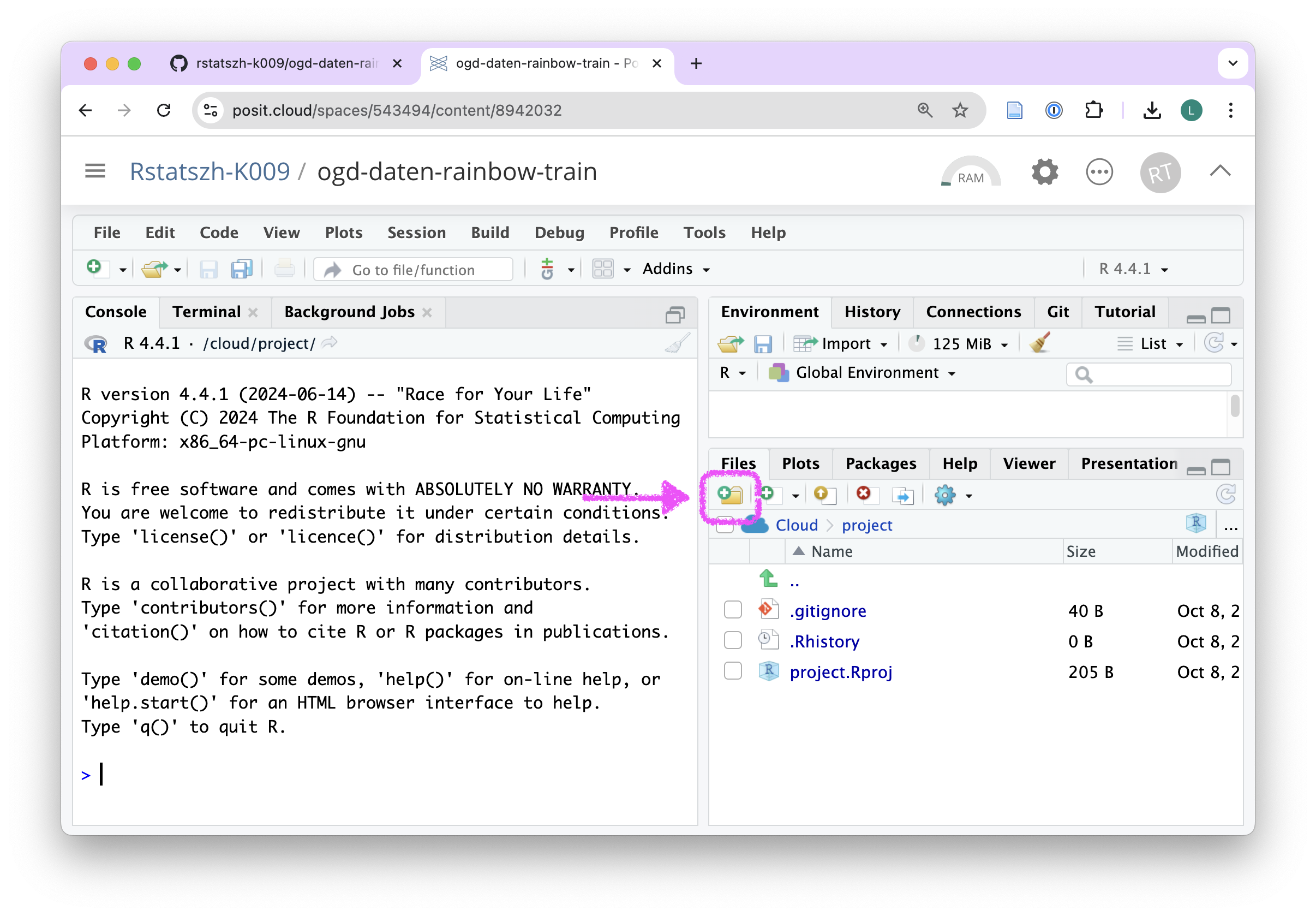
Task: Click the RT user avatar
Action: pos(1160,172)
